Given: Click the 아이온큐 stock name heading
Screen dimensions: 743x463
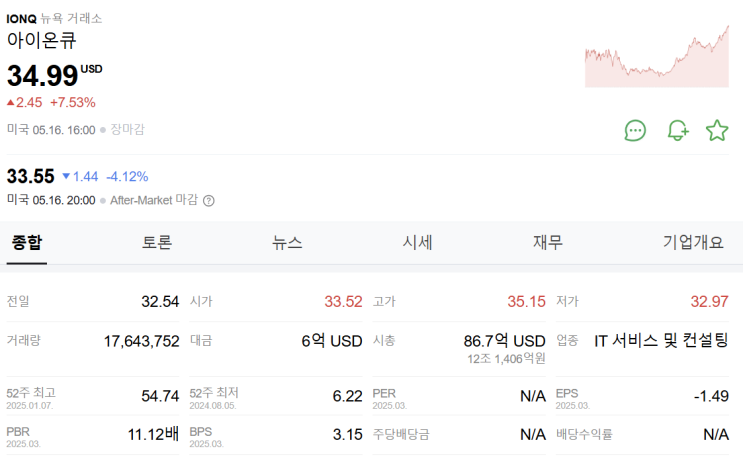Looking at the screenshot, I should [x=41, y=42].
